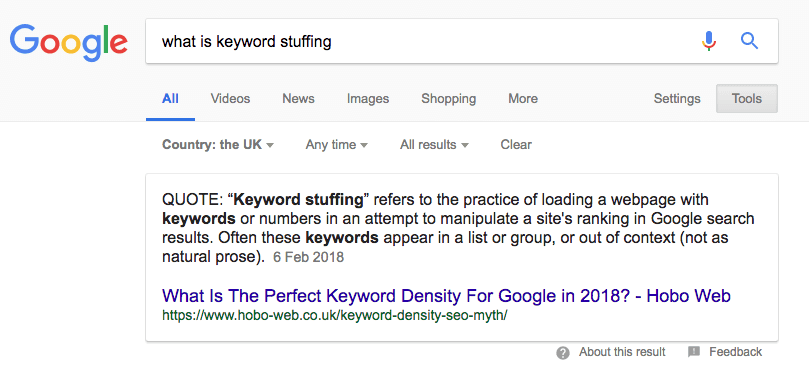
Task: Click inside the search query field
Action: click(423, 41)
